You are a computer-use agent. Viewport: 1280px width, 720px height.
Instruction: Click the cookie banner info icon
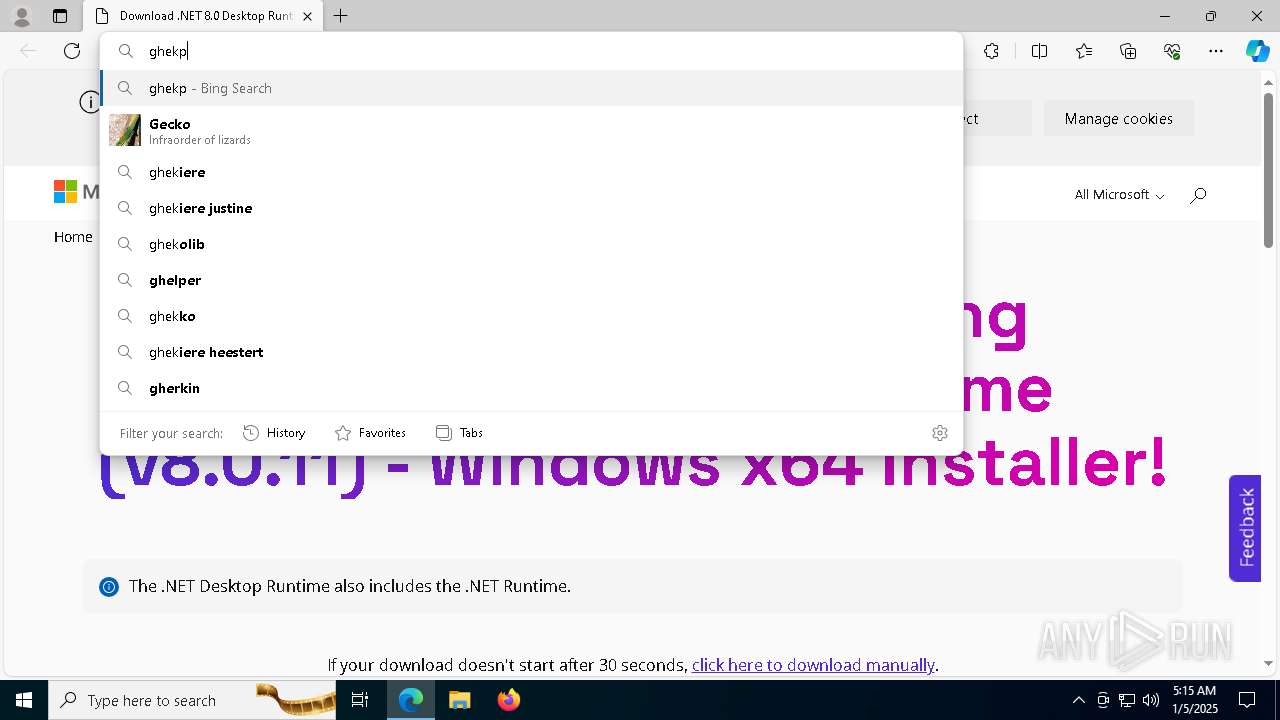(x=90, y=102)
